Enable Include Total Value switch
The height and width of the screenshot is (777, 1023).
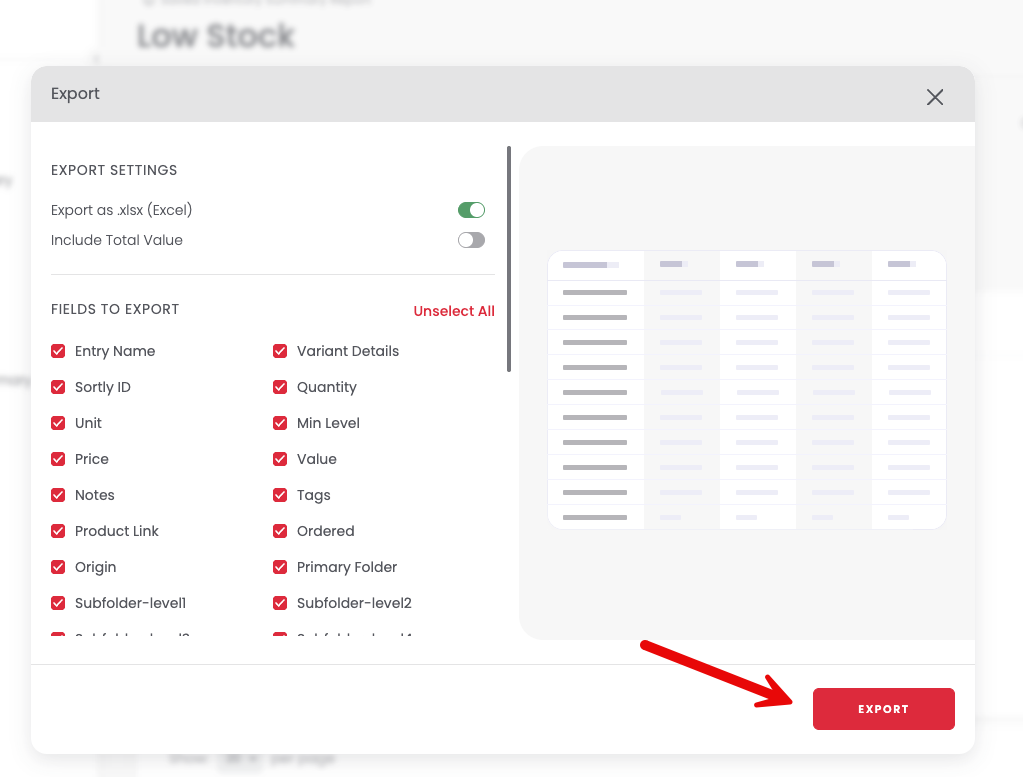click(471, 240)
